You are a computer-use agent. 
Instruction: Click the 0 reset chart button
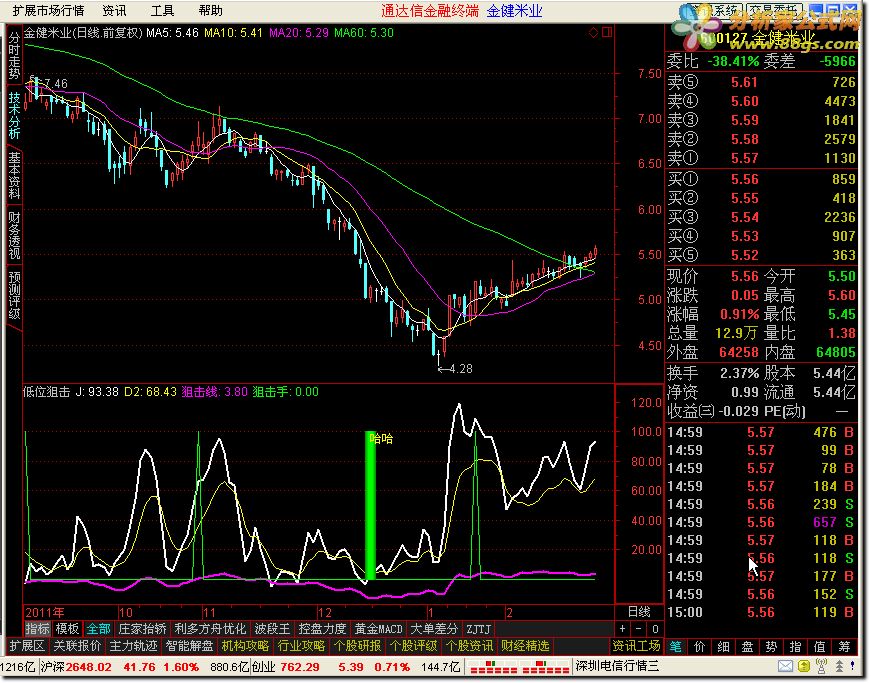(x=655, y=629)
